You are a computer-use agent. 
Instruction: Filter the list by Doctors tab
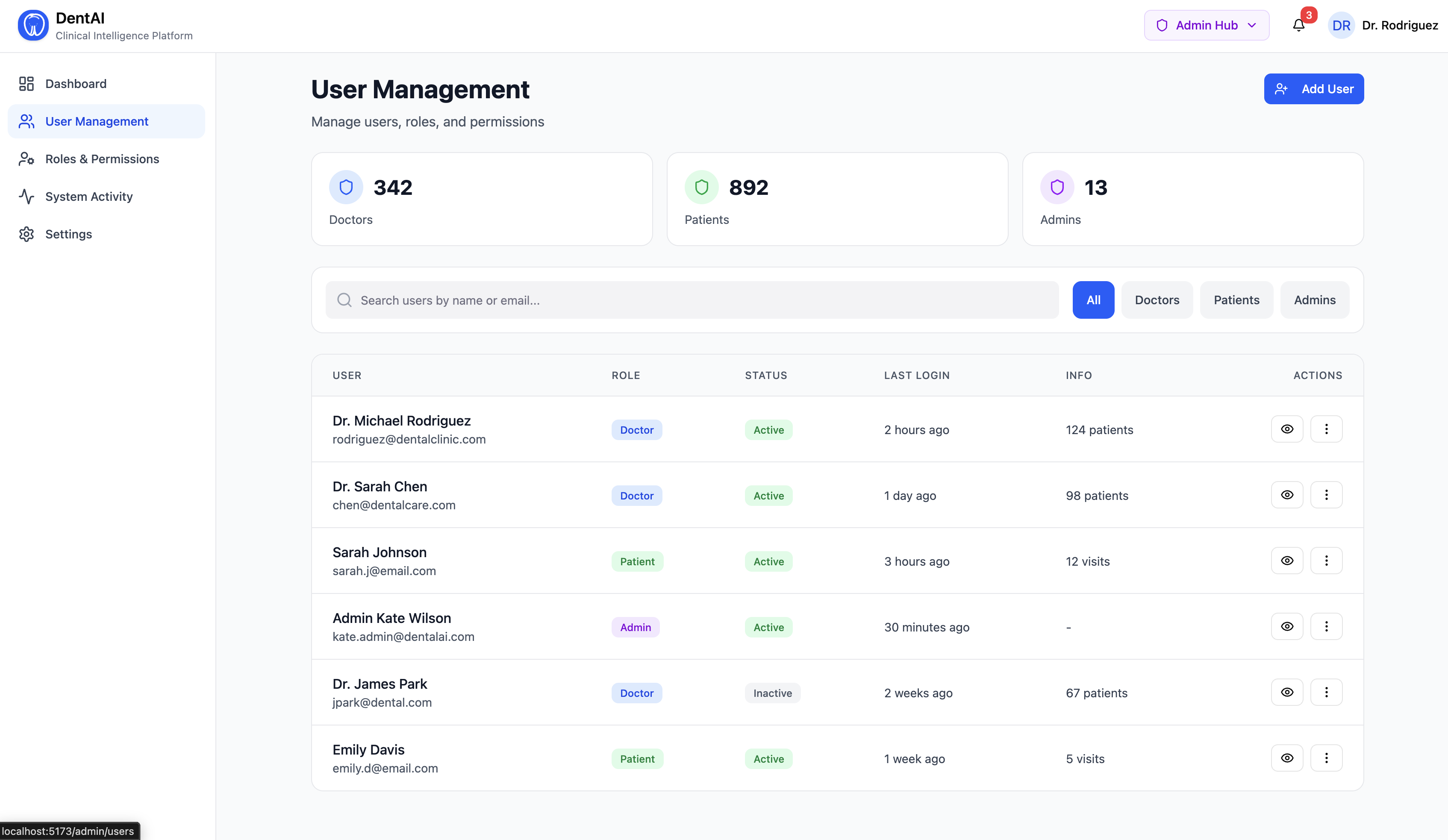(x=1157, y=300)
